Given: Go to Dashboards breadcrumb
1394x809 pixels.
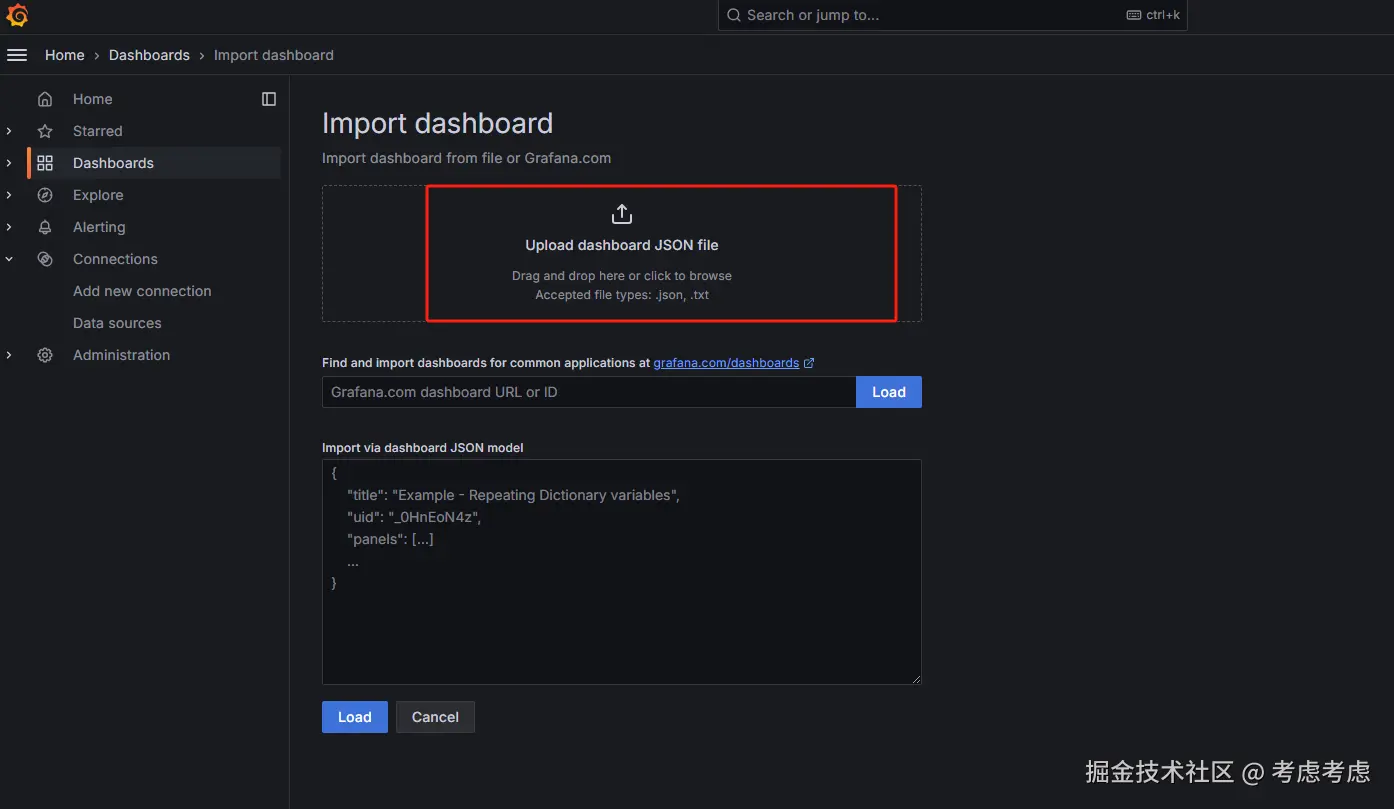Looking at the screenshot, I should [149, 55].
